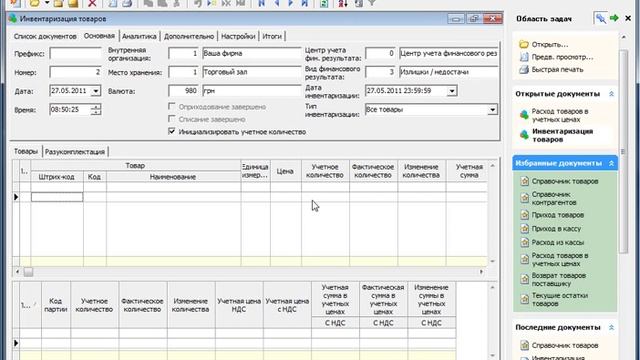Image resolution: width=640 pixels, height=360 pixels.
Task: Click icon beside Текущие остатки товаров
Action: (524, 300)
